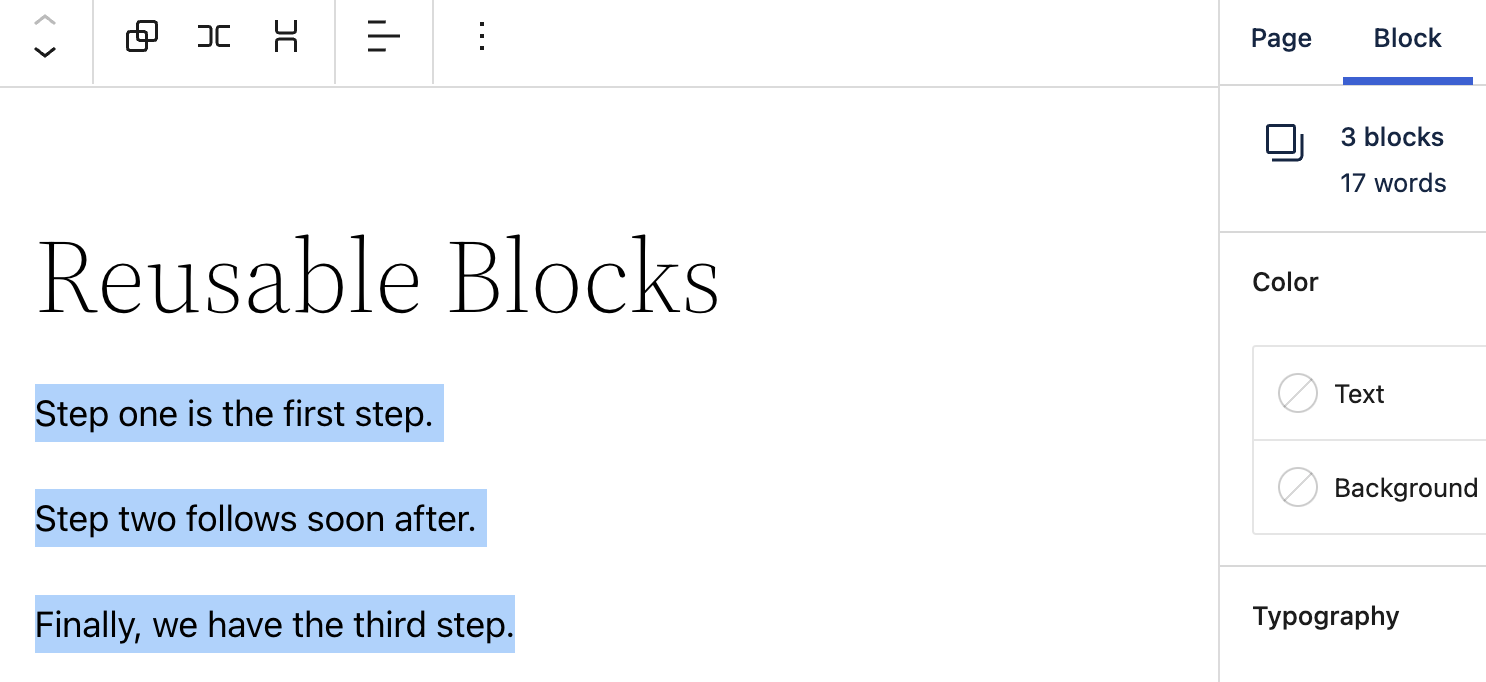Switch to the Page tab
1486x682 pixels.
1281,39
